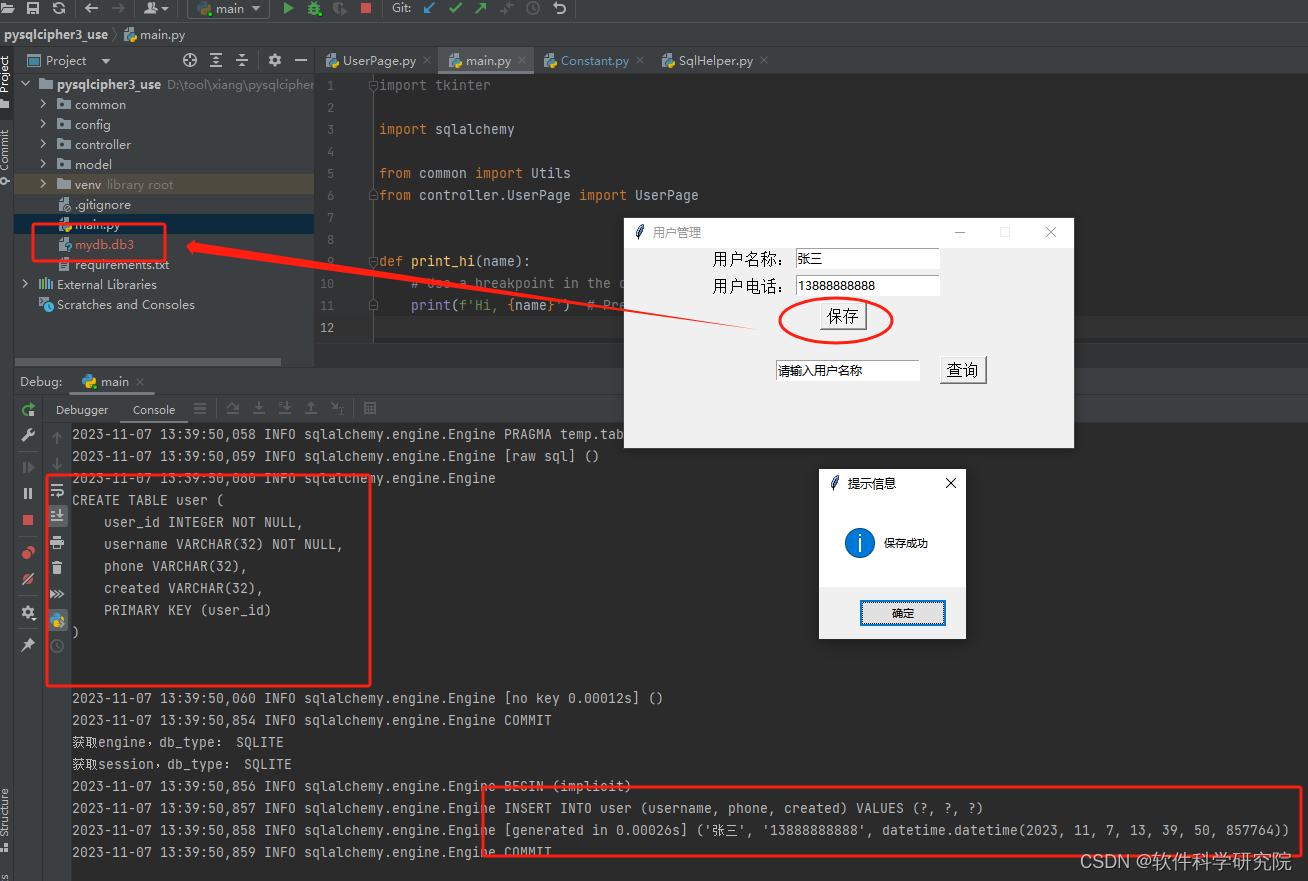The height and width of the screenshot is (881, 1308).
Task: Click the Run with Coverage icon
Action: click(x=340, y=8)
